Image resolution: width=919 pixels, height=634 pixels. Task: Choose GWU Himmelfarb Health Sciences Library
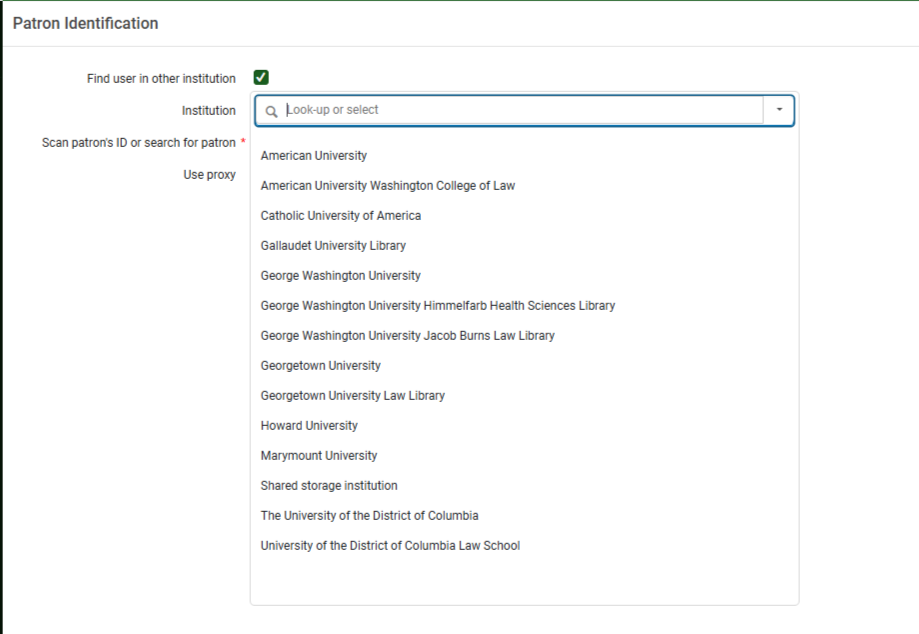pyautogui.click(x=438, y=306)
